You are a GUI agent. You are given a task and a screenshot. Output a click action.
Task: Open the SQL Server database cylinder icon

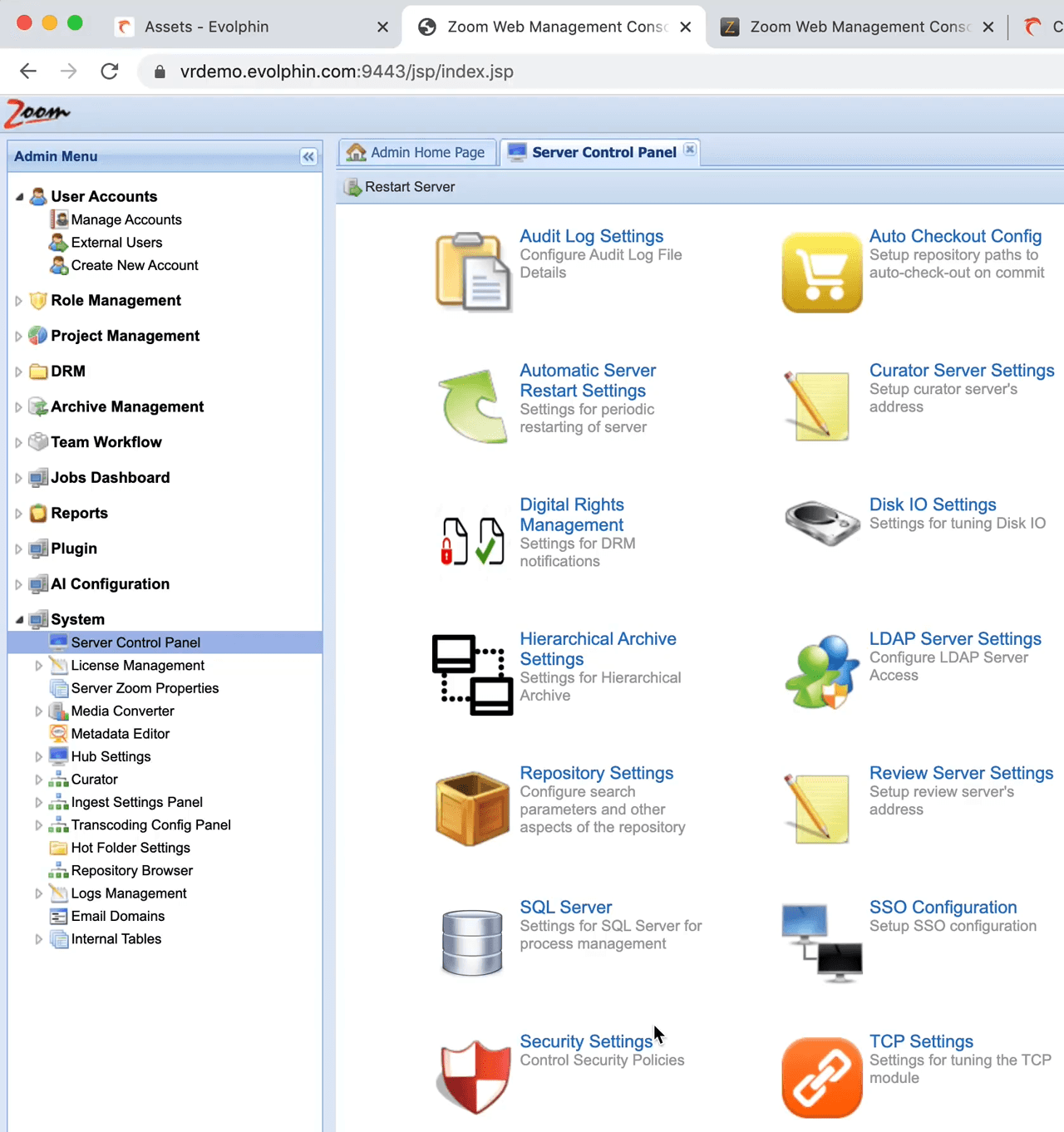[x=472, y=943]
